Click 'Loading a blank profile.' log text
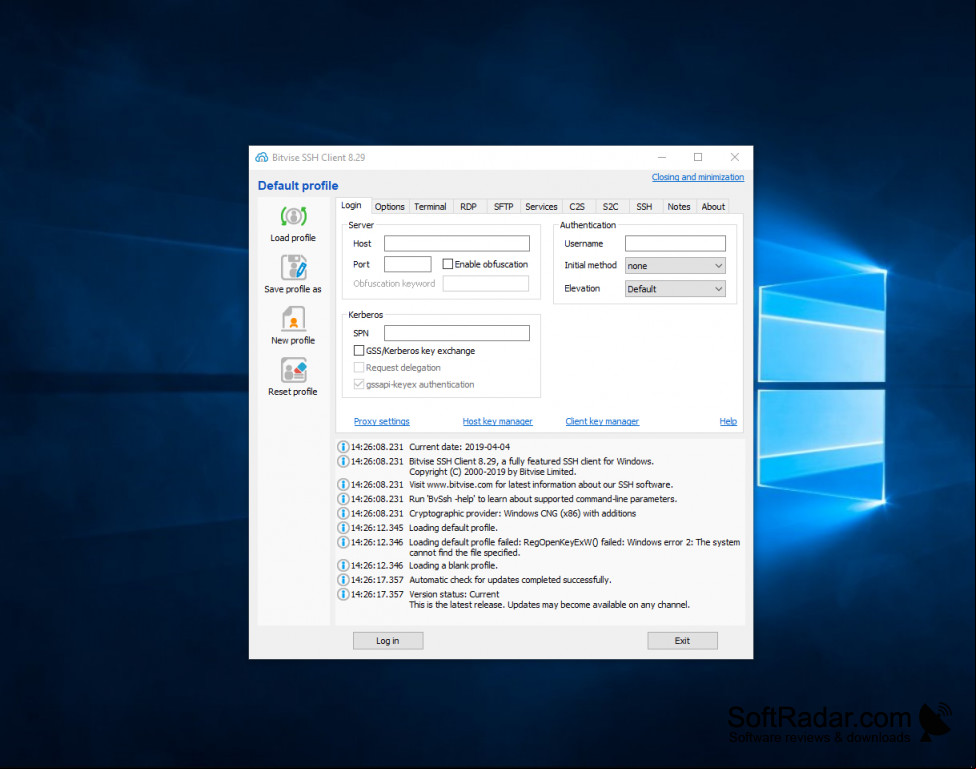This screenshot has height=769, width=976. tap(453, 565)
